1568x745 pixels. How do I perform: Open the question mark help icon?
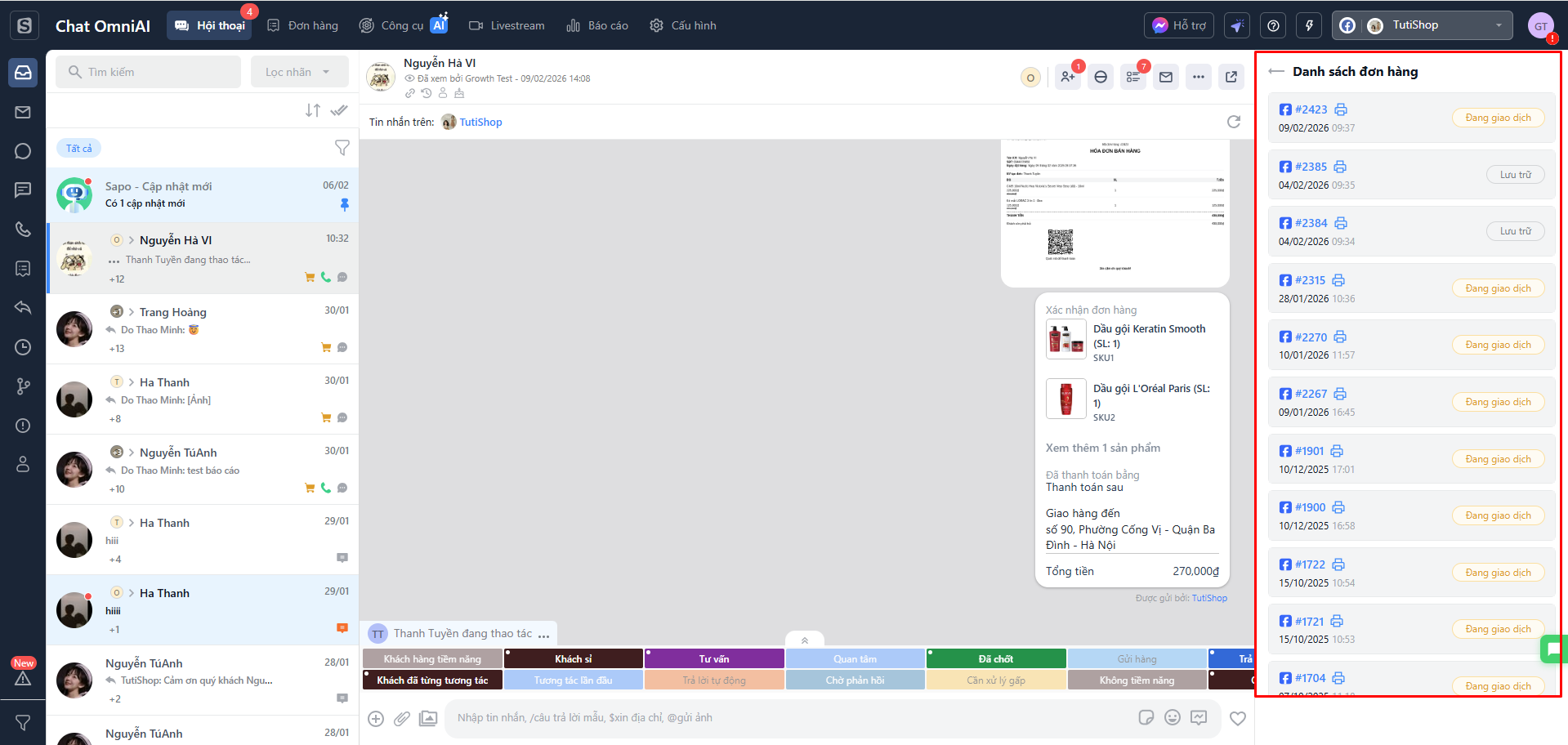tap(1273, 26)
